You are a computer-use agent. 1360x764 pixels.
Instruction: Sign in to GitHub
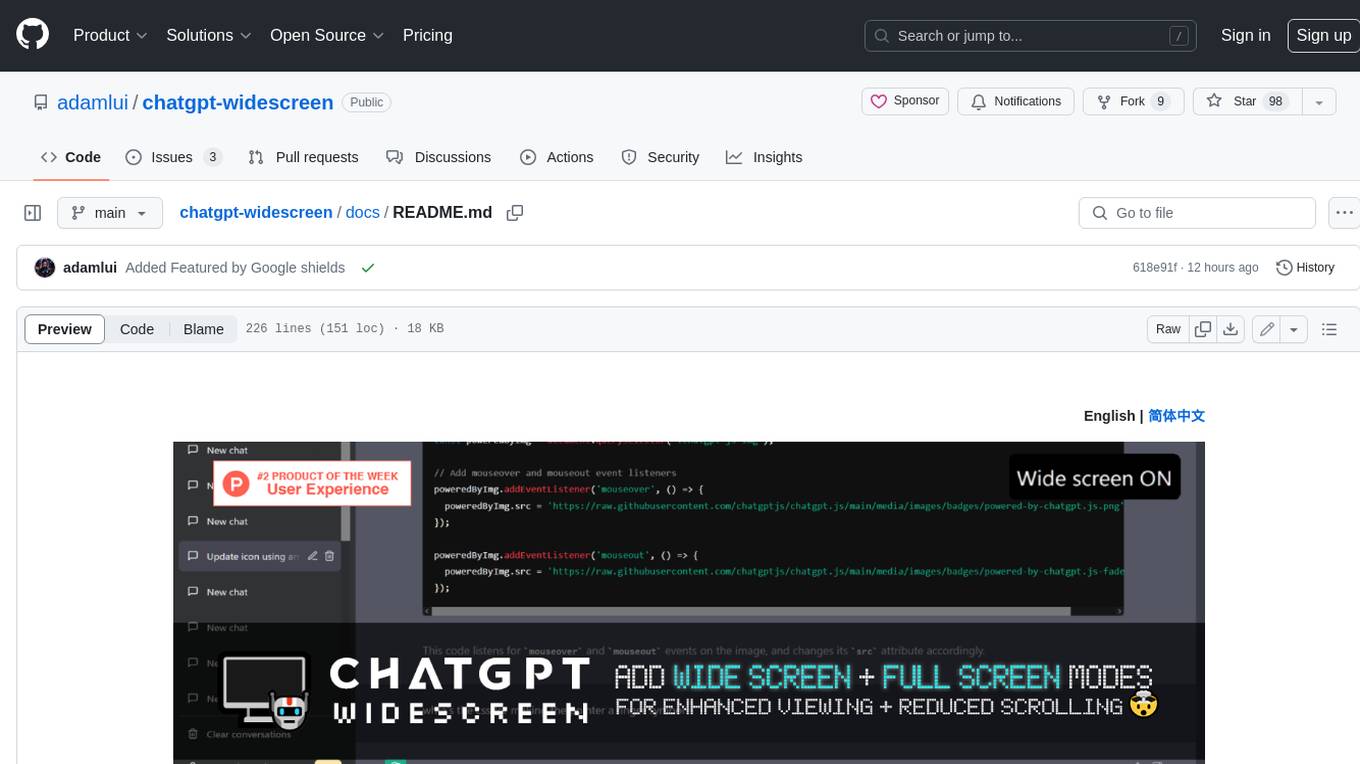click(1245, 35)
